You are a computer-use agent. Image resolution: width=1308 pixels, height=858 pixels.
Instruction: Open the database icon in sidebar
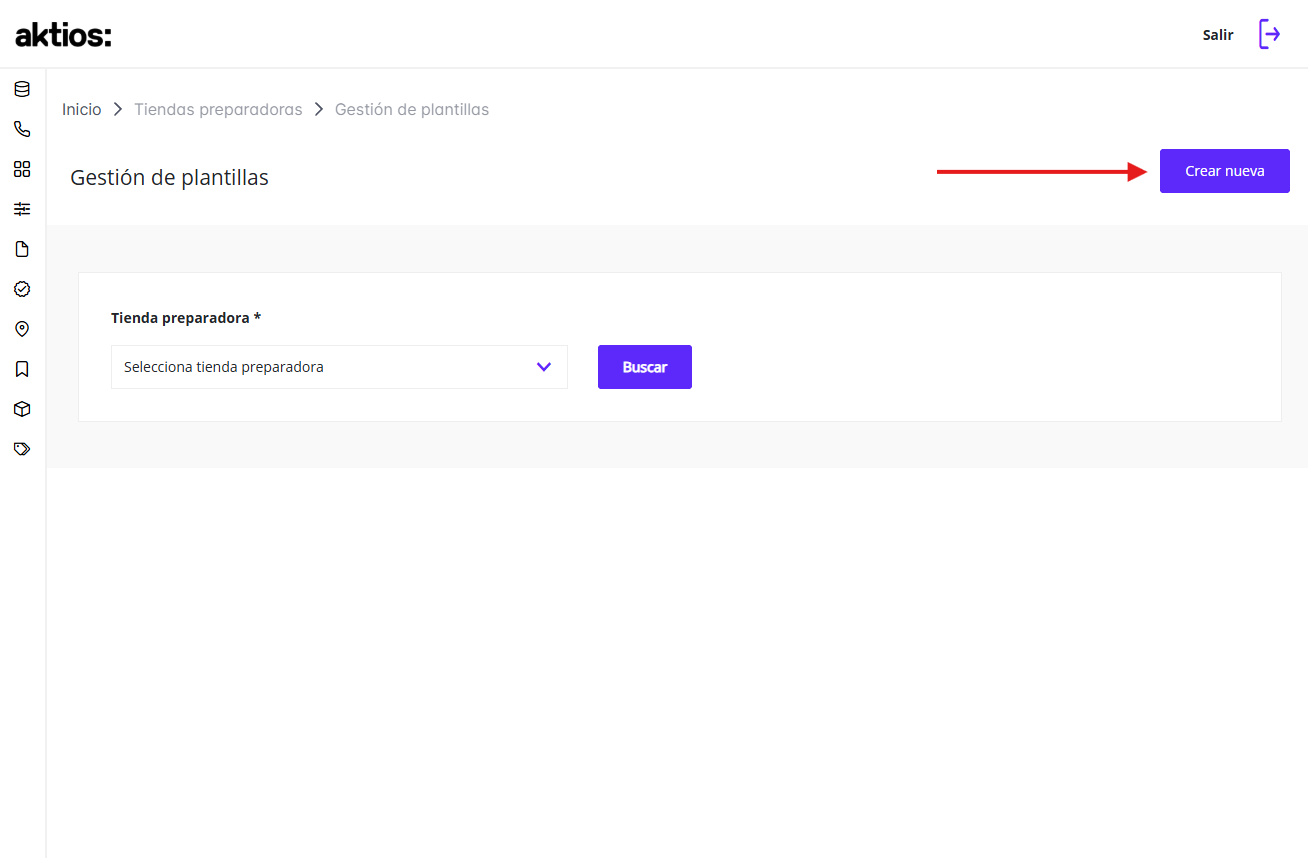tap(22, 89)
